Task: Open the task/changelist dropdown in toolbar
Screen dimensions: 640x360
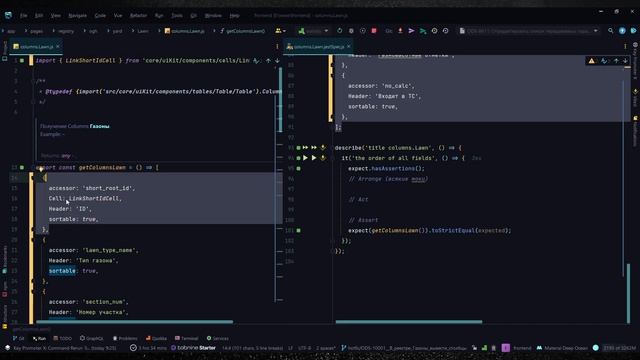Action: 529,31
